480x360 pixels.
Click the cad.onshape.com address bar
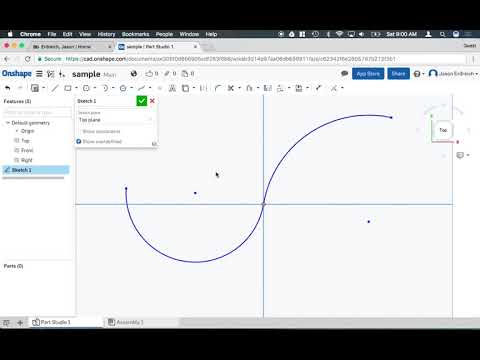tap(250, 59)
